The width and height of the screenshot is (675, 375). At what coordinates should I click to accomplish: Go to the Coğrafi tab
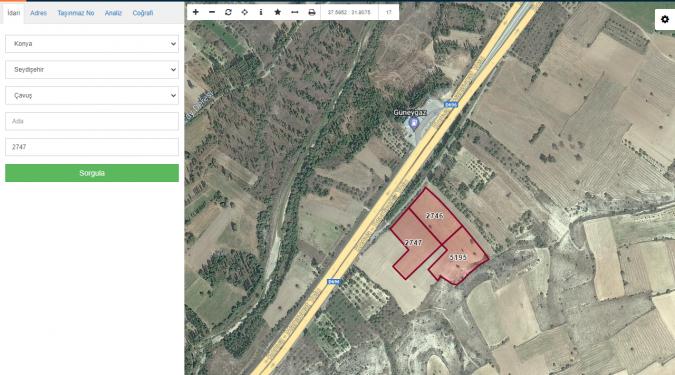142,13
